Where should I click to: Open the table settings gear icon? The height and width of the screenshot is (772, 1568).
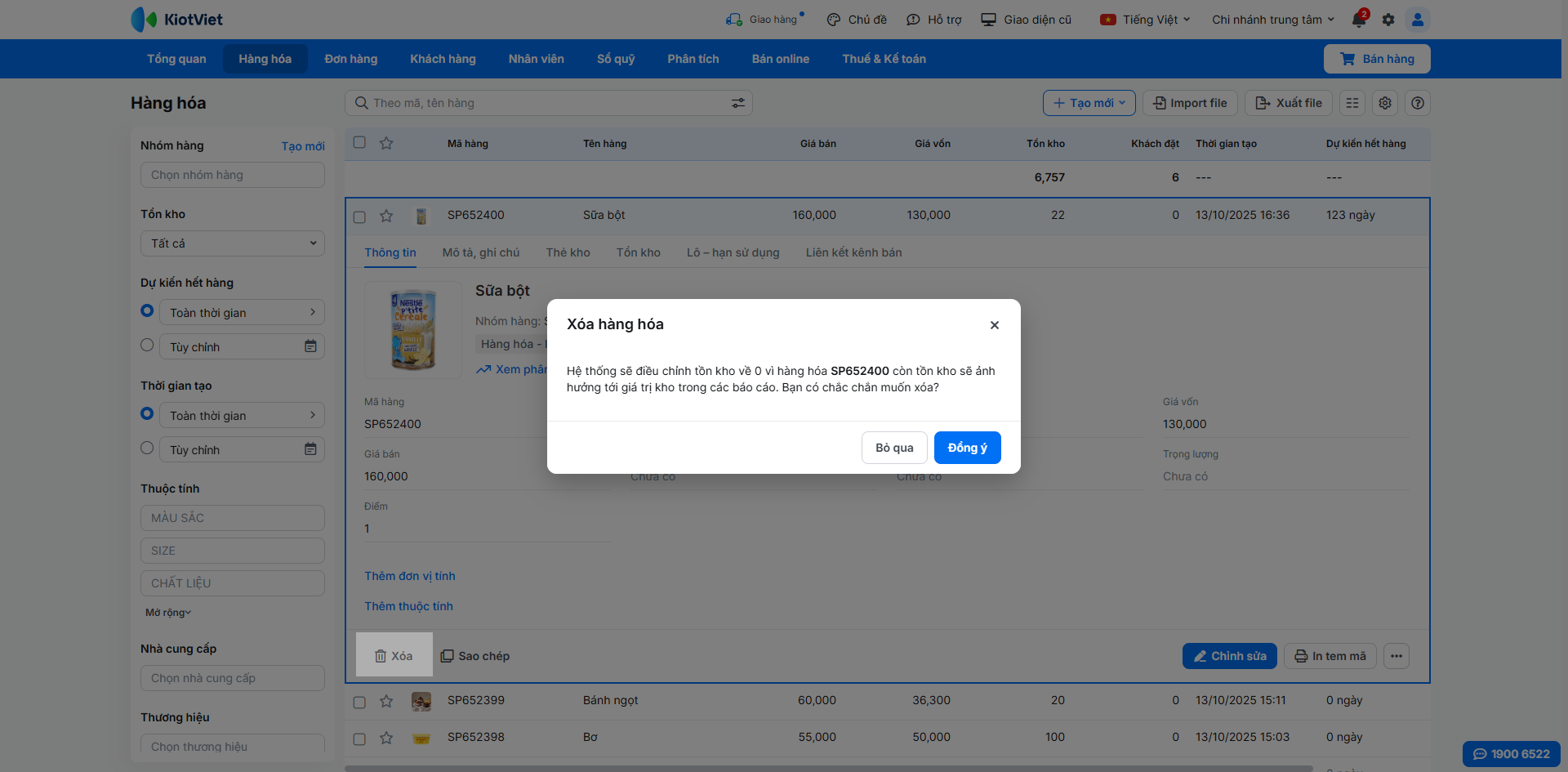click(1385, 103)
